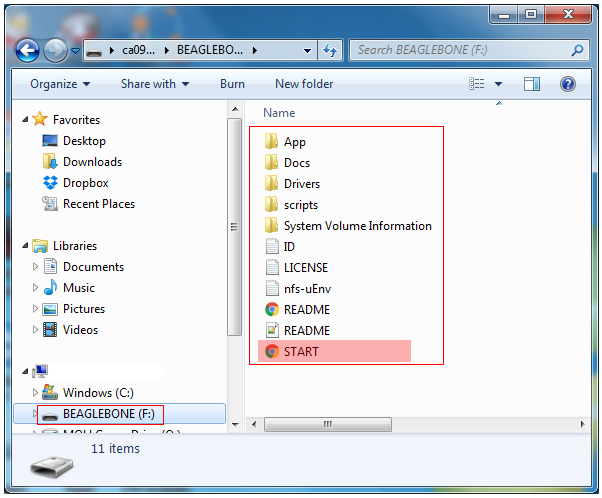The height and width of the screenshot is (498, 602).
Task: Expand Windows (C:) drive
Action: (x=35, y=392)
